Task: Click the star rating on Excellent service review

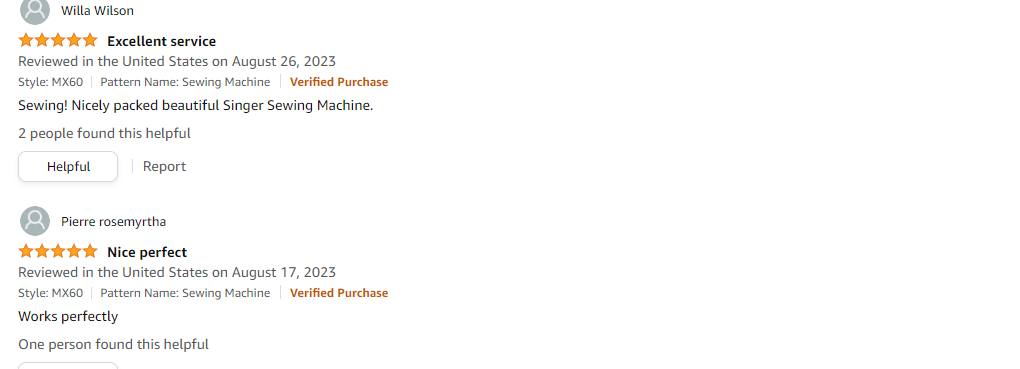Action: 58,40
